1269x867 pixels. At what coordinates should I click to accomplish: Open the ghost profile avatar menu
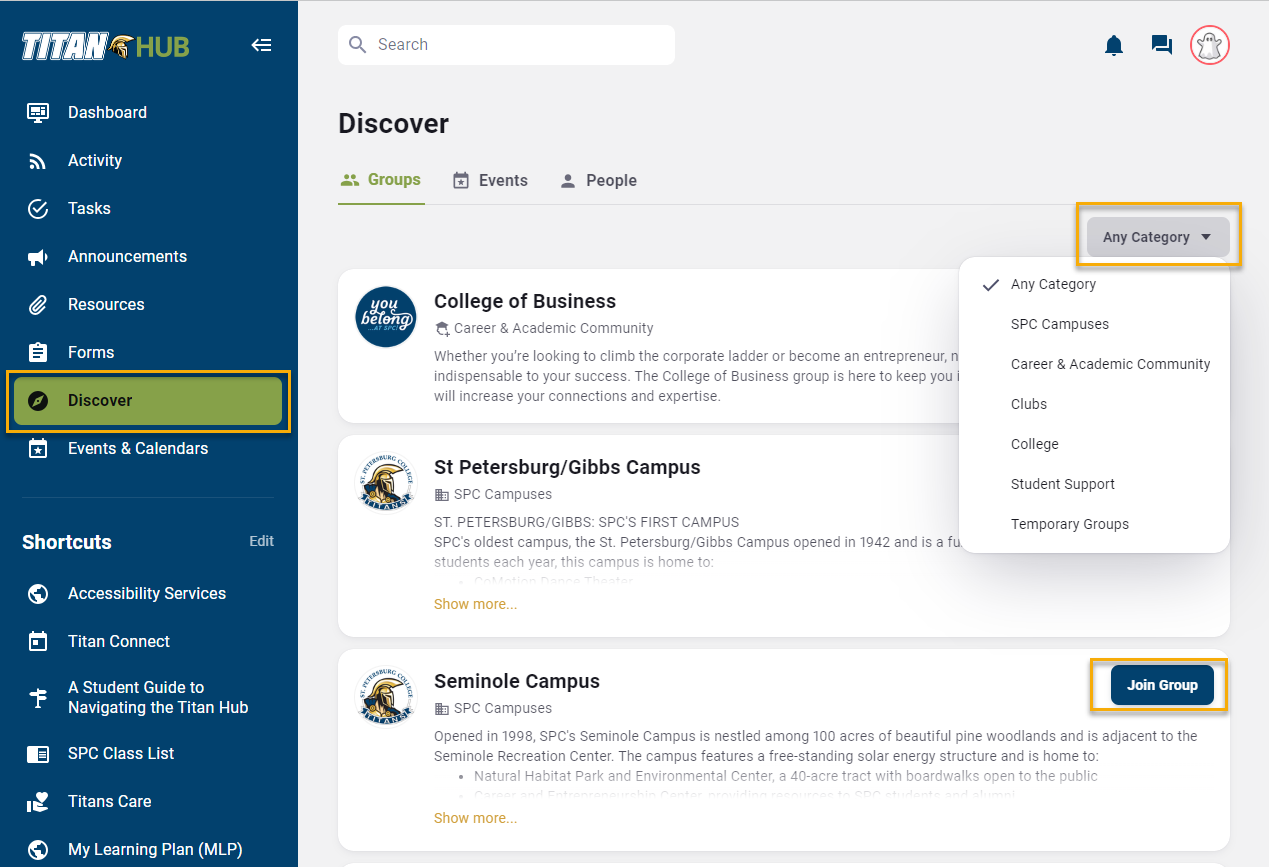(1210, 45)
